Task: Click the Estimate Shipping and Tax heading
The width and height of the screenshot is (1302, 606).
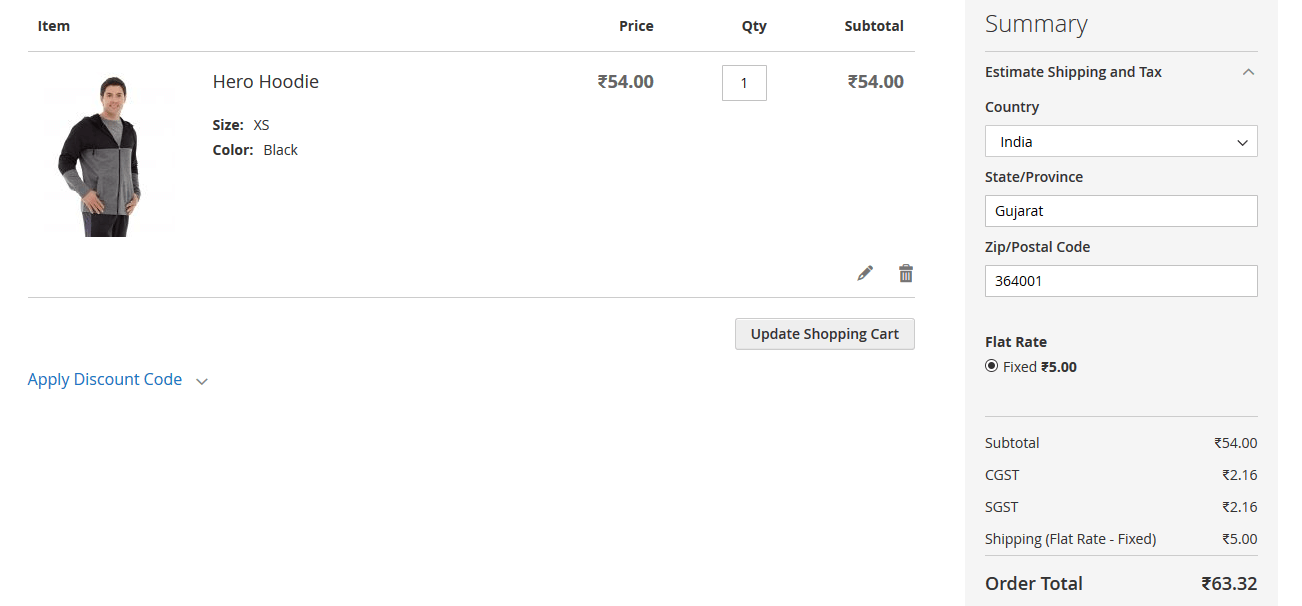Action: click(1073, 72)
